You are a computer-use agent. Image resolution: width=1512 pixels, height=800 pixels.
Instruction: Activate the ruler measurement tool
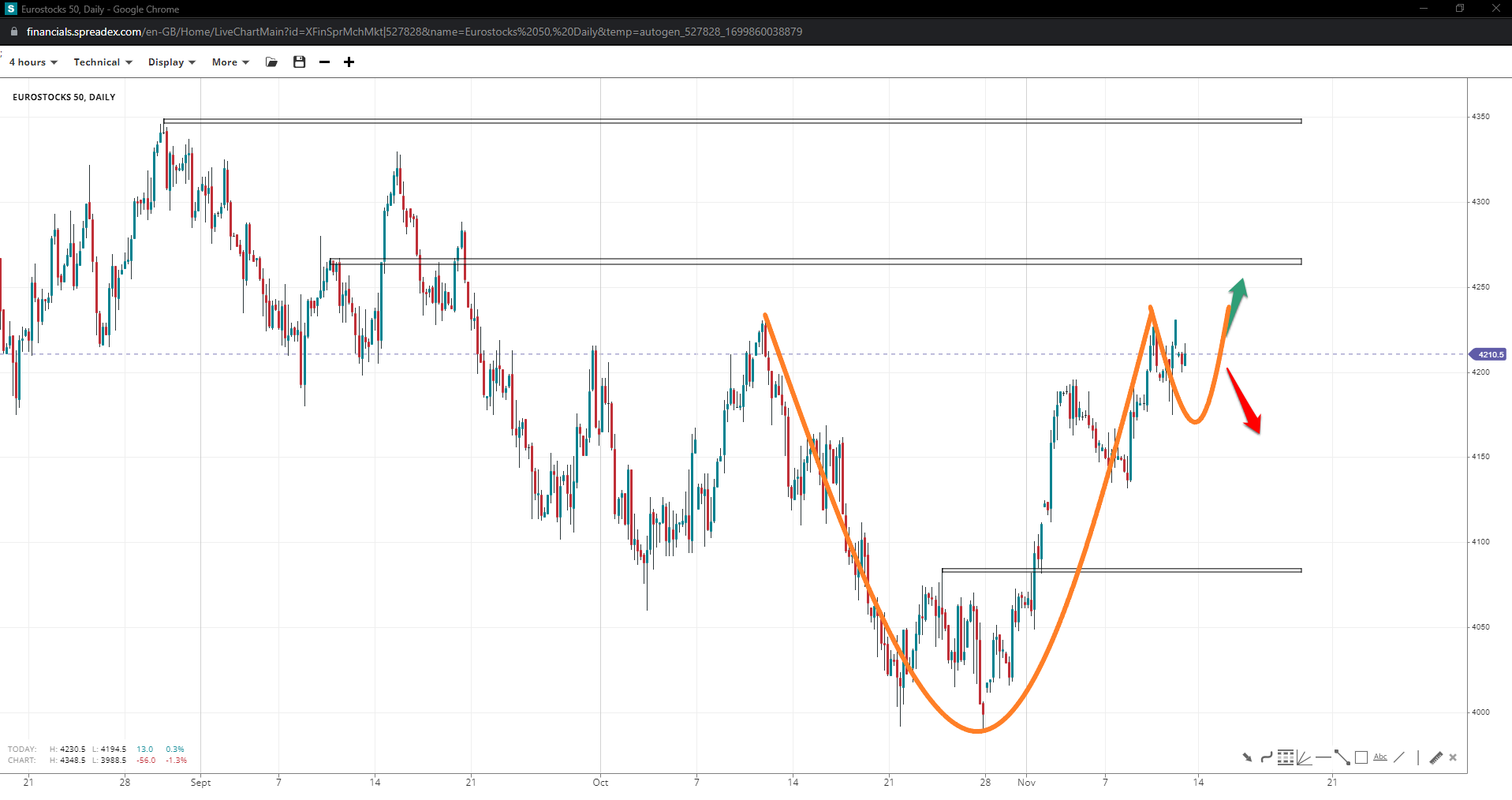[1435, 757]
